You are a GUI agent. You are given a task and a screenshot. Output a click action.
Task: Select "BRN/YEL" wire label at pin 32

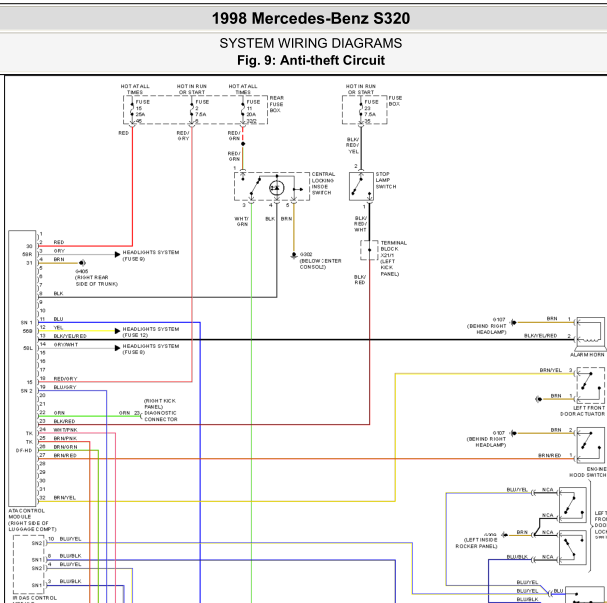coord(65,498)
